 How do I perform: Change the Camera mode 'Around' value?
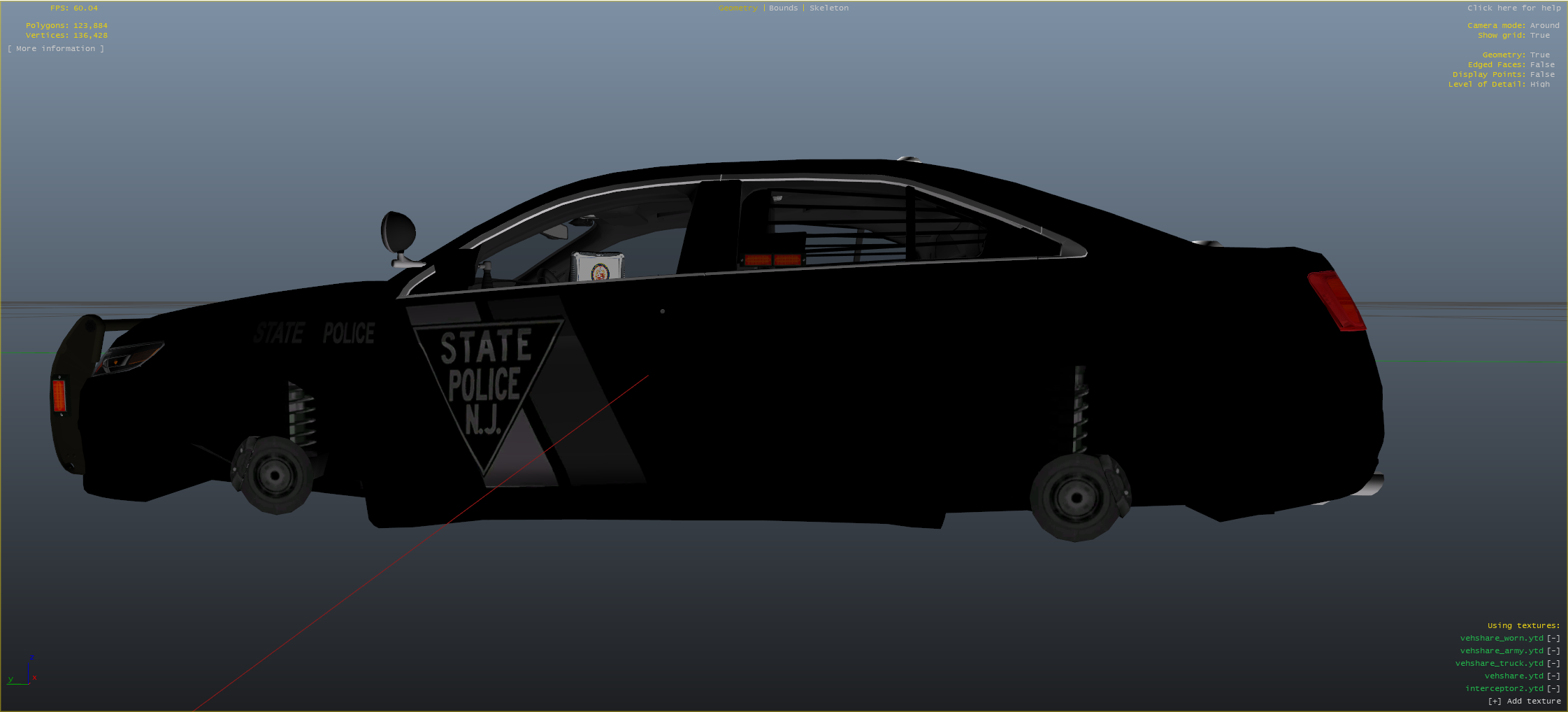[x=1544, y=26]
